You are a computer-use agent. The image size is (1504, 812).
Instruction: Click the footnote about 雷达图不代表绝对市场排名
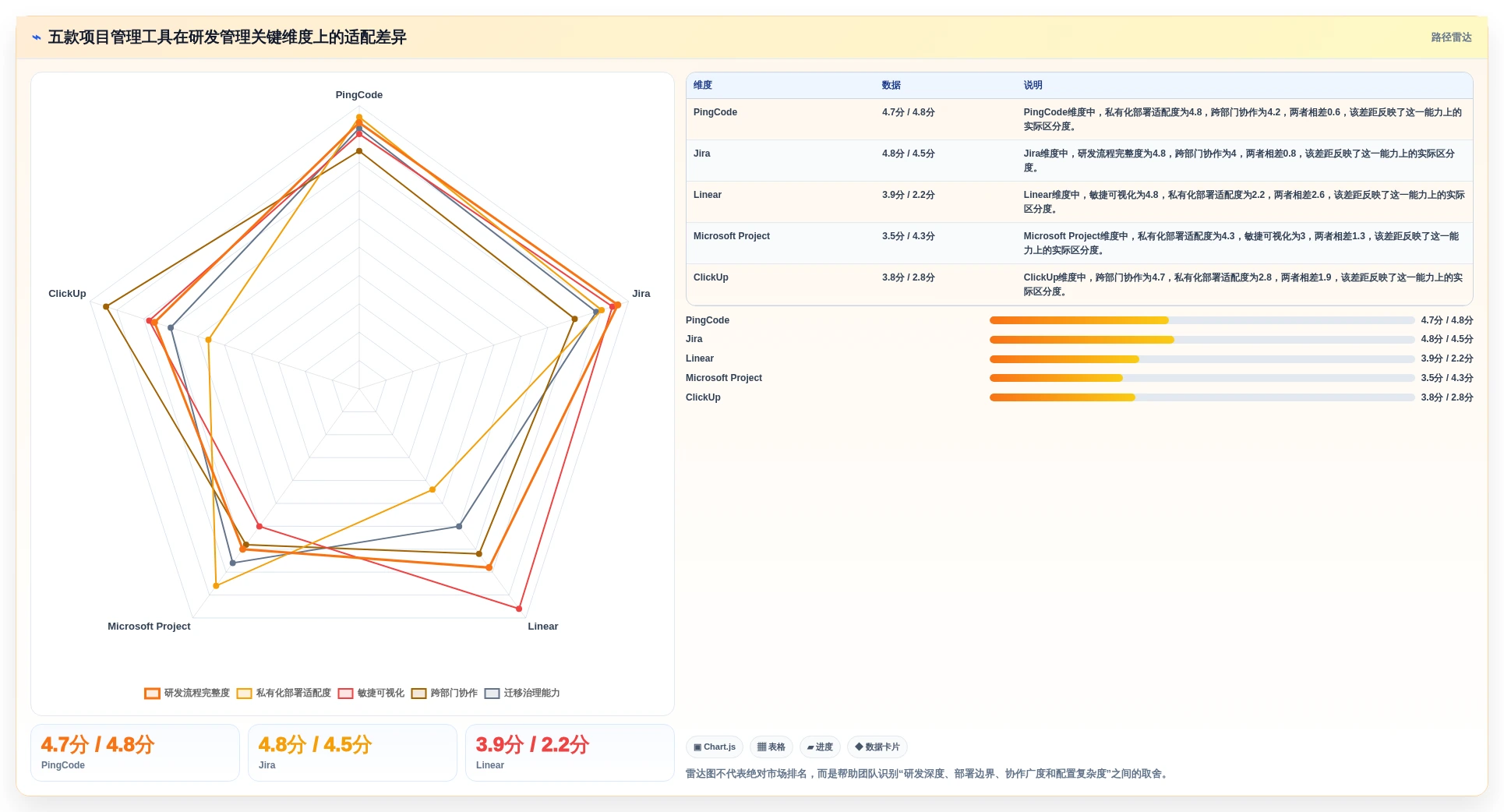pyautogui.click(x=928, y=774)
